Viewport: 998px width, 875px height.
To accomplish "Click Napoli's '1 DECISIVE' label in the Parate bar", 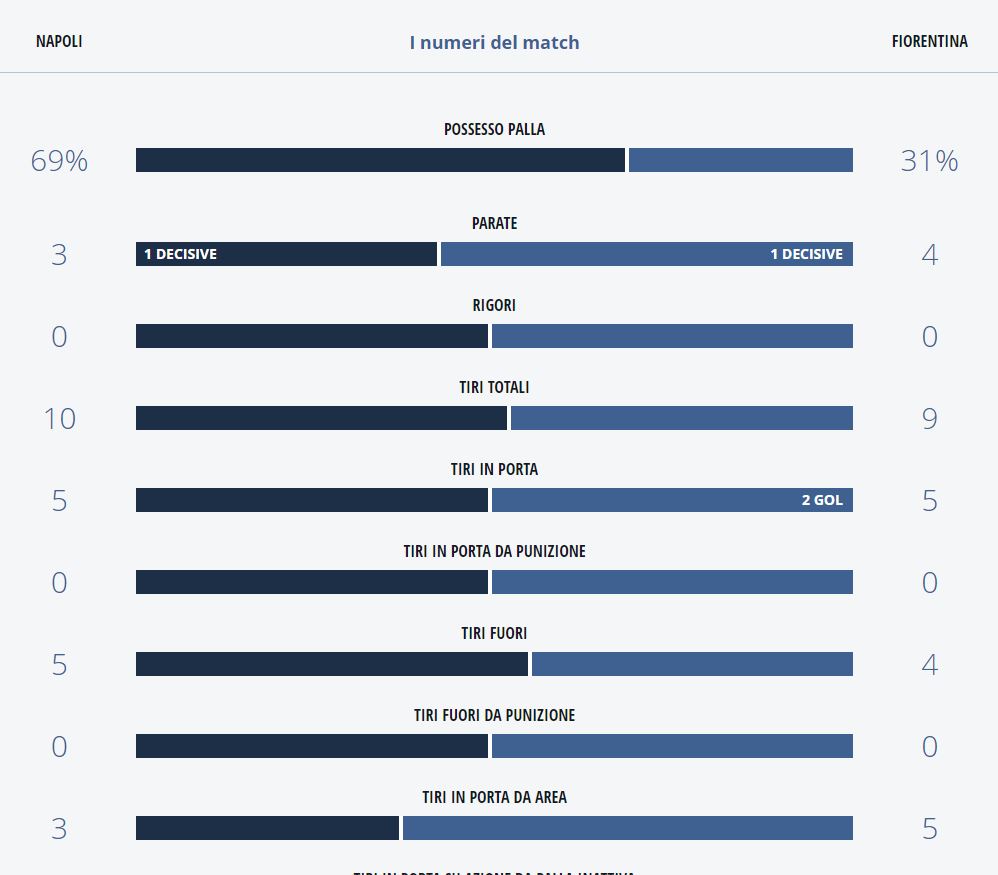I will (180, 254).
